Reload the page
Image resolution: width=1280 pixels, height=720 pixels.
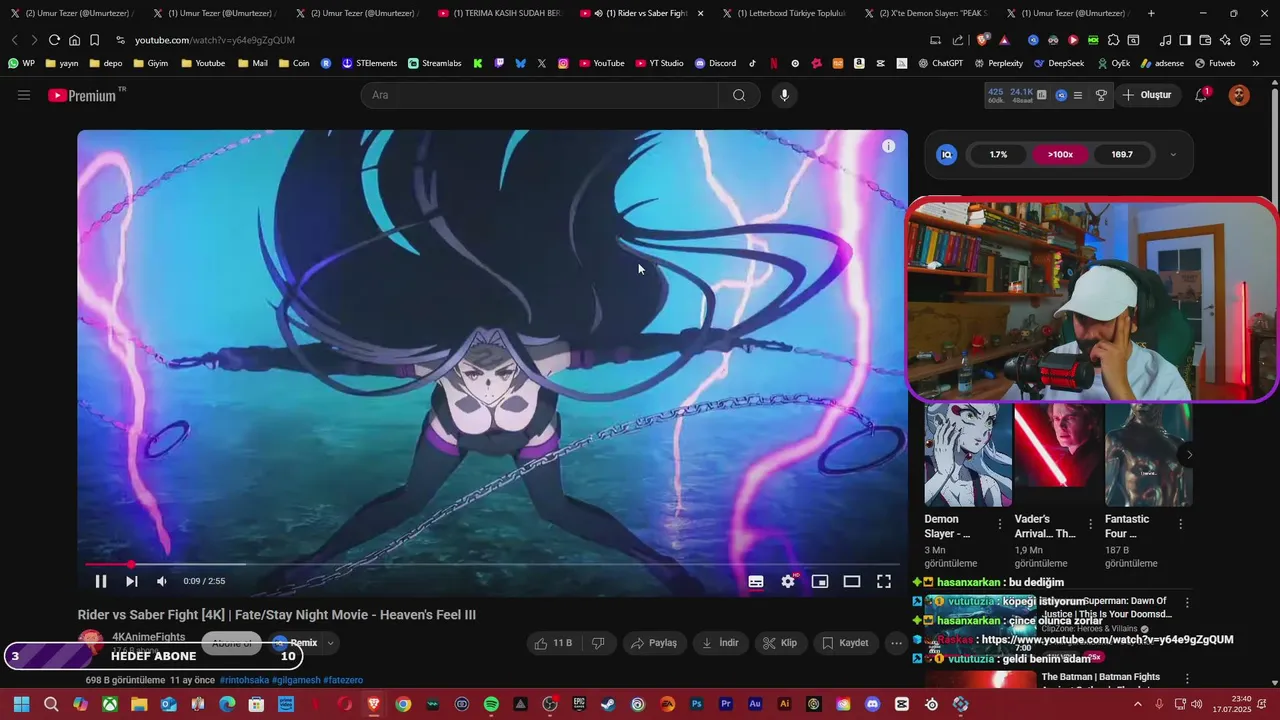[x=54, y=40]
